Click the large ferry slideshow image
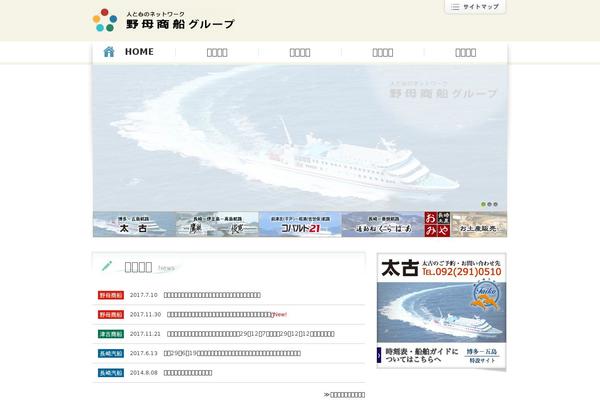 pos(300,138)
